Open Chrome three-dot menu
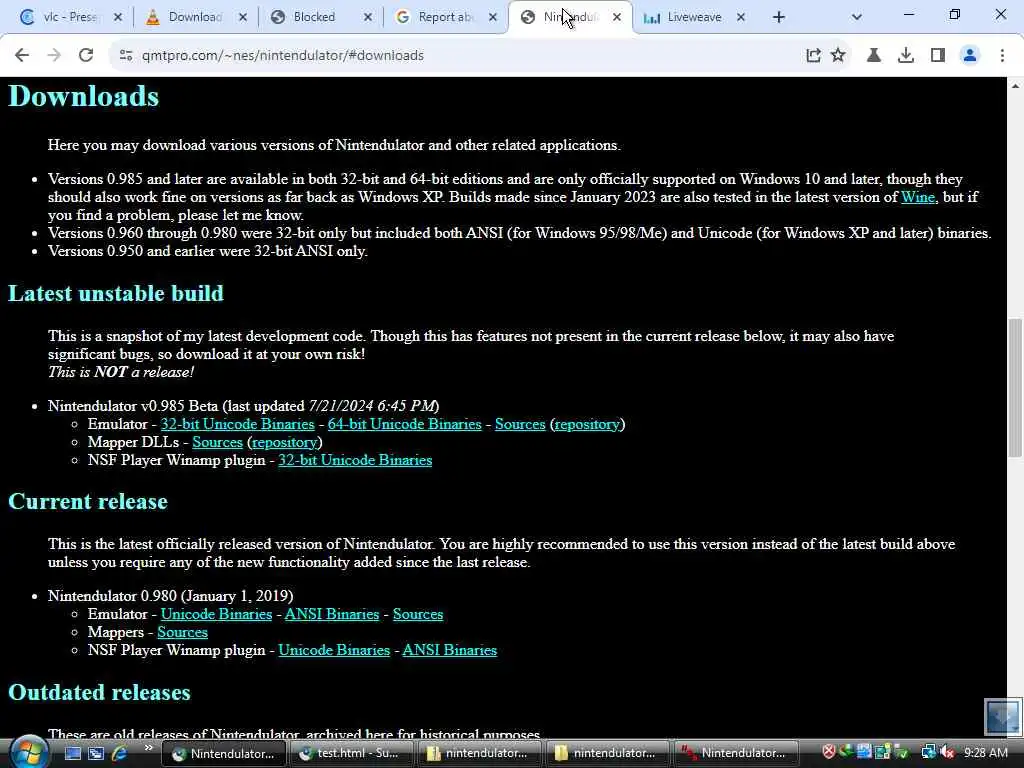The image size is (1024, 768). tap(1002, 56)
